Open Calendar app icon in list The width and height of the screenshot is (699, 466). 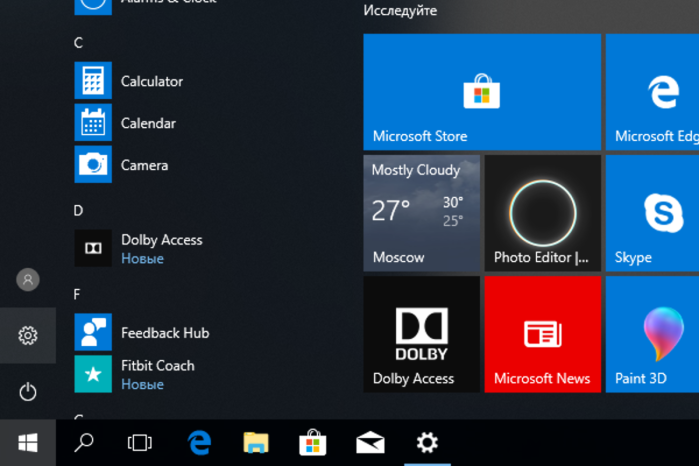(x=93, y=122)
